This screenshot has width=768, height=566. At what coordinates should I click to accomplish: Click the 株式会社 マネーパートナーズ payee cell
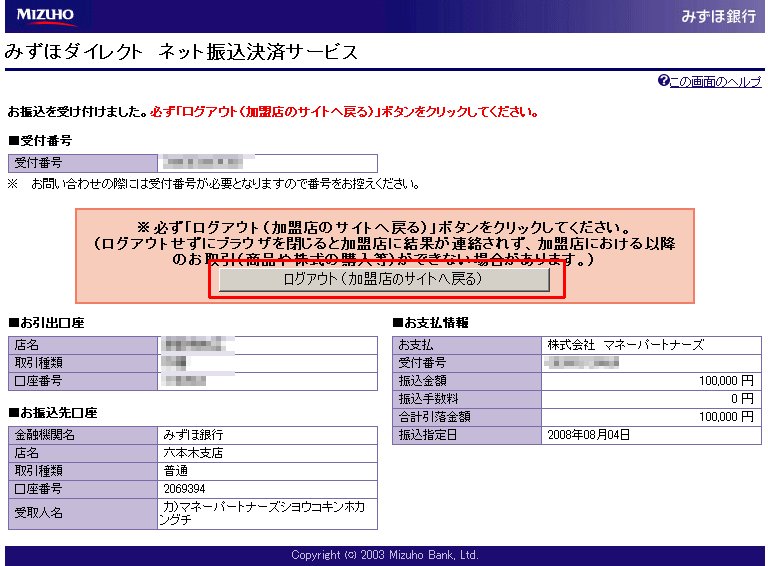click(x=651, y=345)
